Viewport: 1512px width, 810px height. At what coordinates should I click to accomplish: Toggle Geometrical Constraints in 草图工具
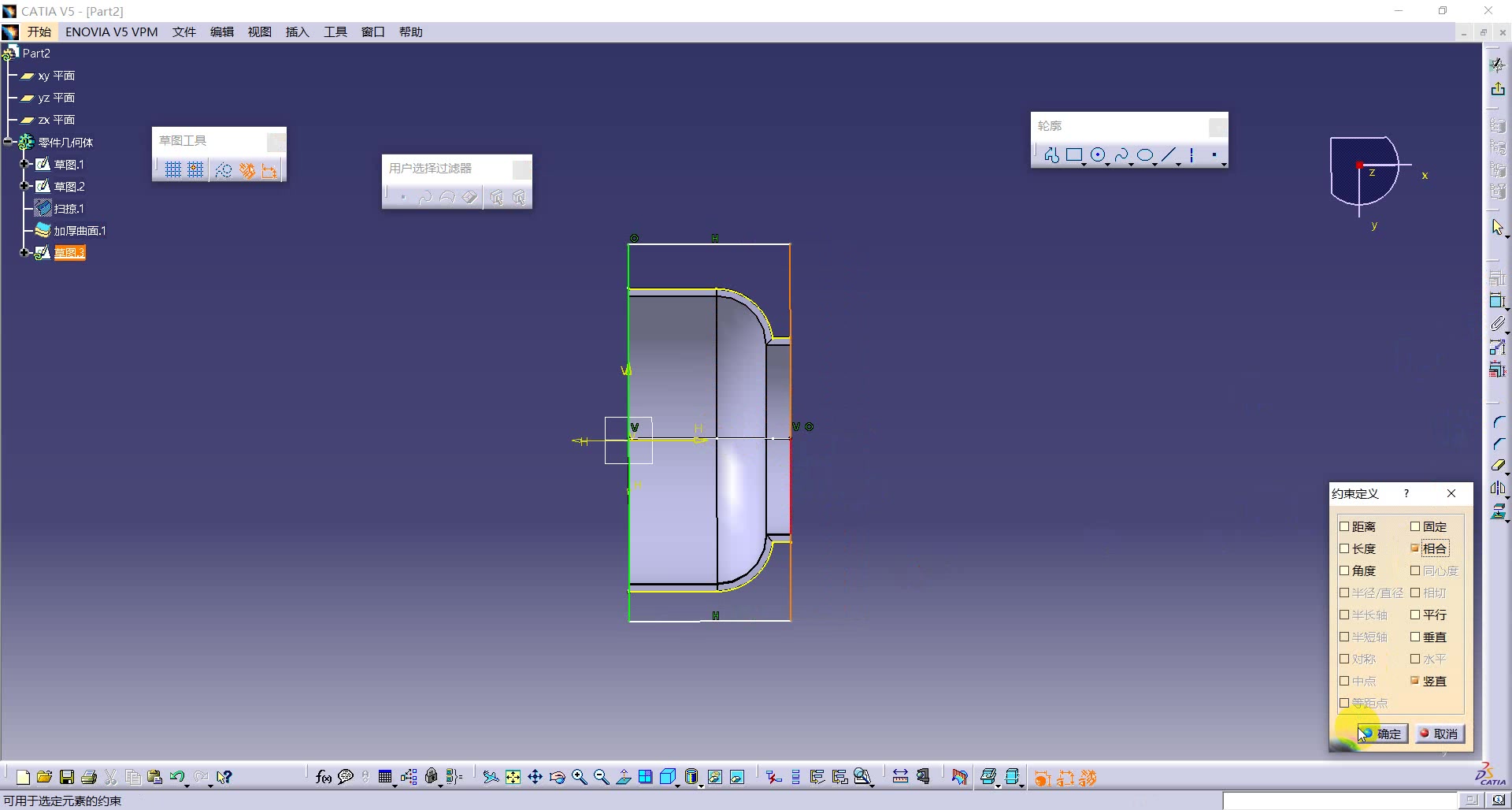coord(247,170)
